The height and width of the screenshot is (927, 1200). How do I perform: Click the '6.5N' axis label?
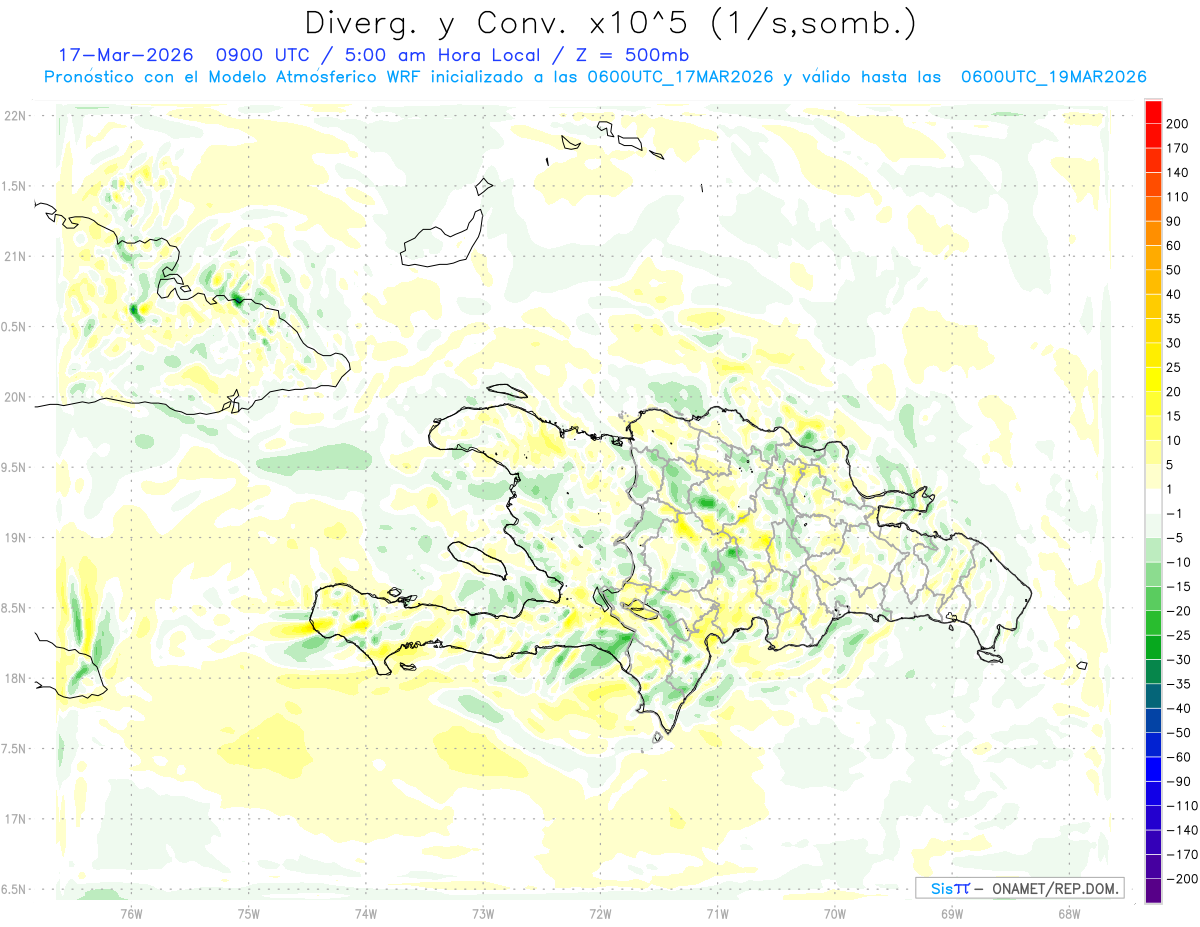[x=15, y=889]
